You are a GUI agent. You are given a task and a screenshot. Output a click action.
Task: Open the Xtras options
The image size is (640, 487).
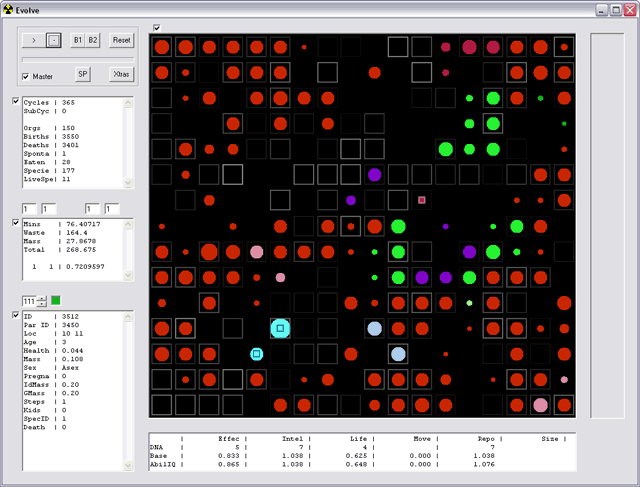pyautogui.click(x=122, y=74)
